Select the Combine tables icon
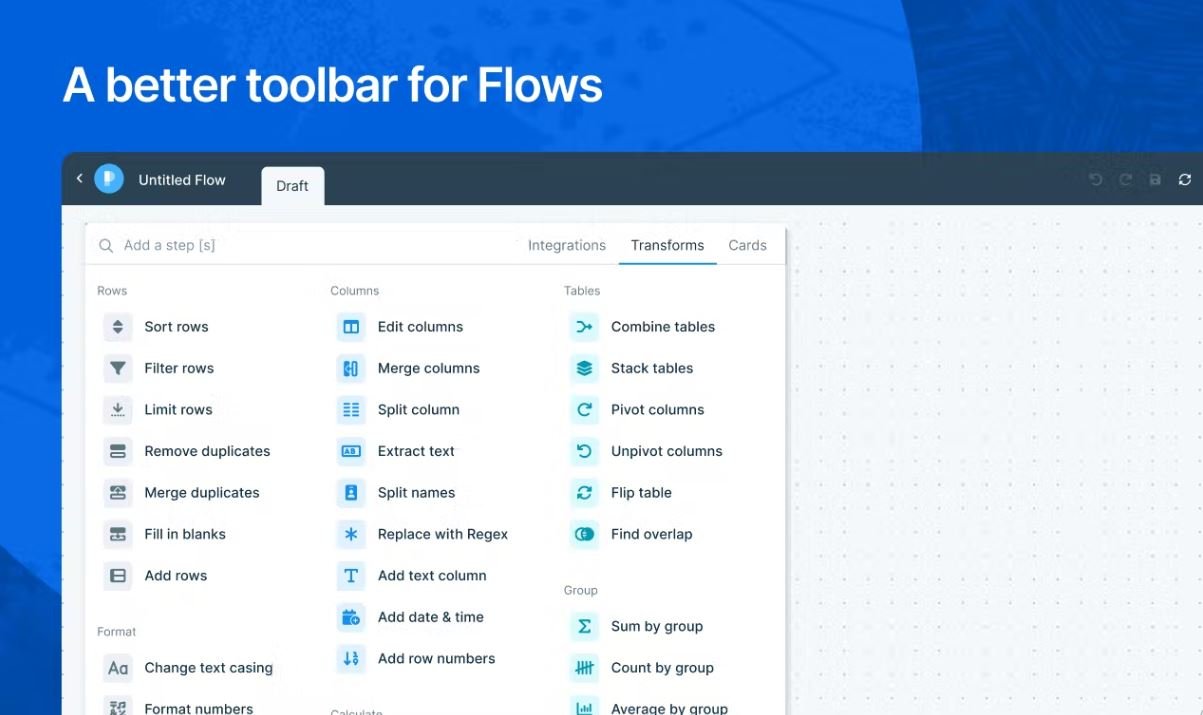Viewport: 1203px width, 715px height. pyautogui.click(x=584, y=326)
